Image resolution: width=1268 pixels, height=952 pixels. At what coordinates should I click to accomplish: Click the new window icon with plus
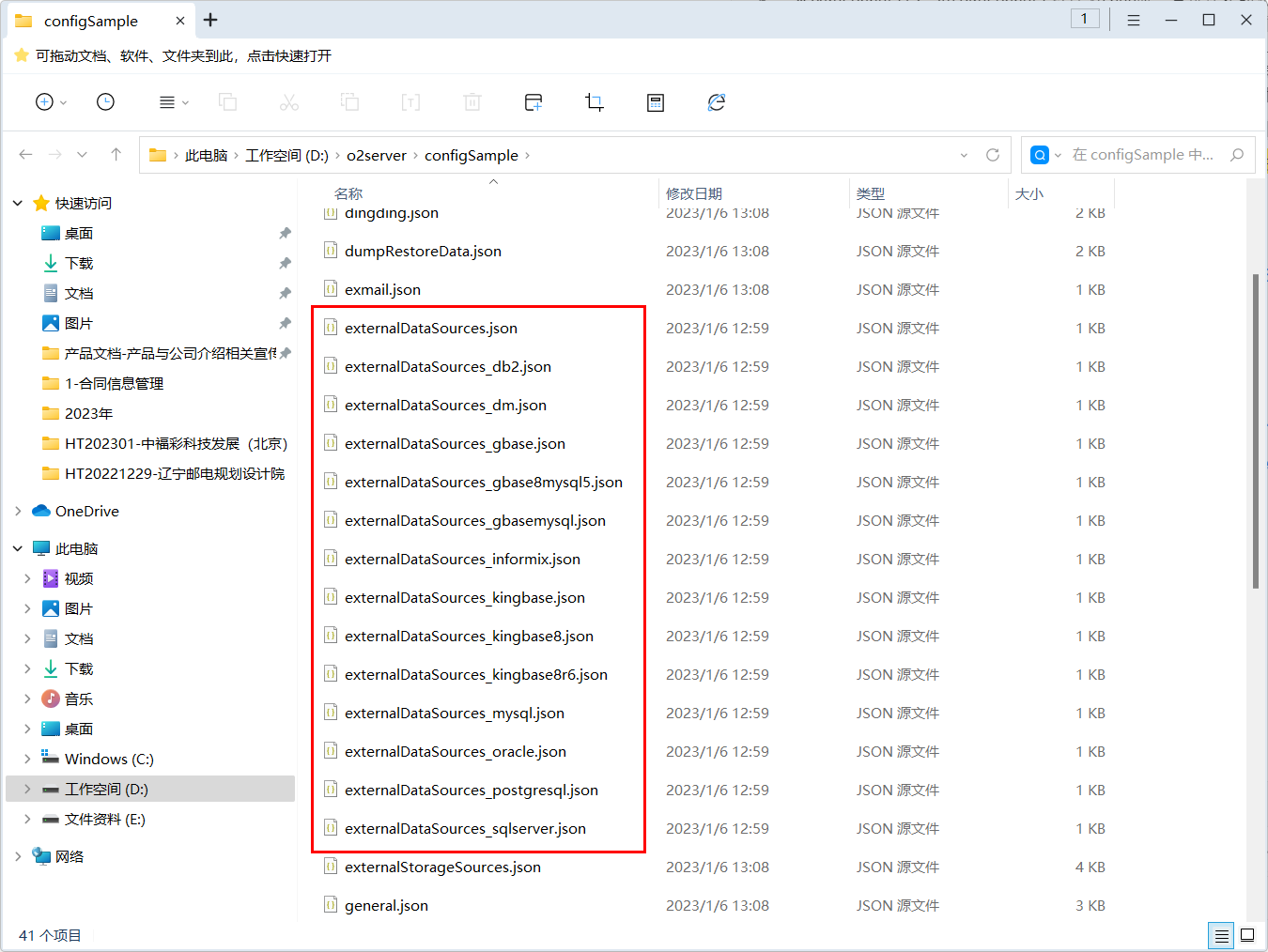[533, 102]
